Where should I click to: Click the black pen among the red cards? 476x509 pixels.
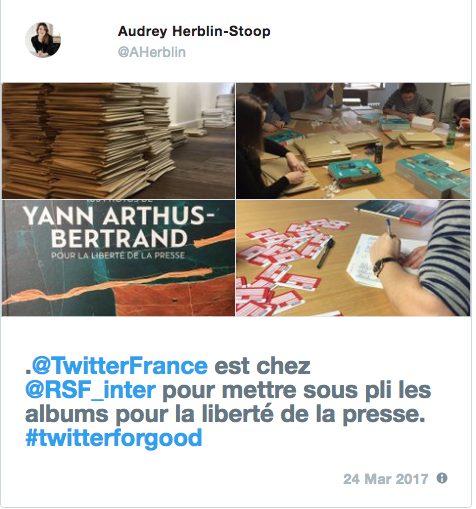pyautogui.click(x=325, y=253)
